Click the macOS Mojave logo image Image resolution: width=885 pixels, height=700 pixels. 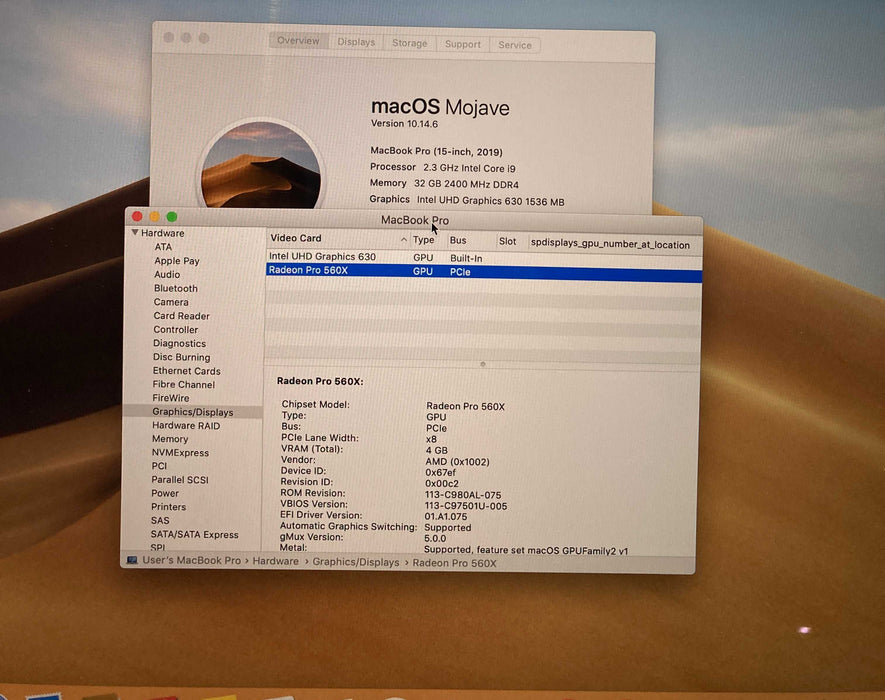tap(261, 166)
